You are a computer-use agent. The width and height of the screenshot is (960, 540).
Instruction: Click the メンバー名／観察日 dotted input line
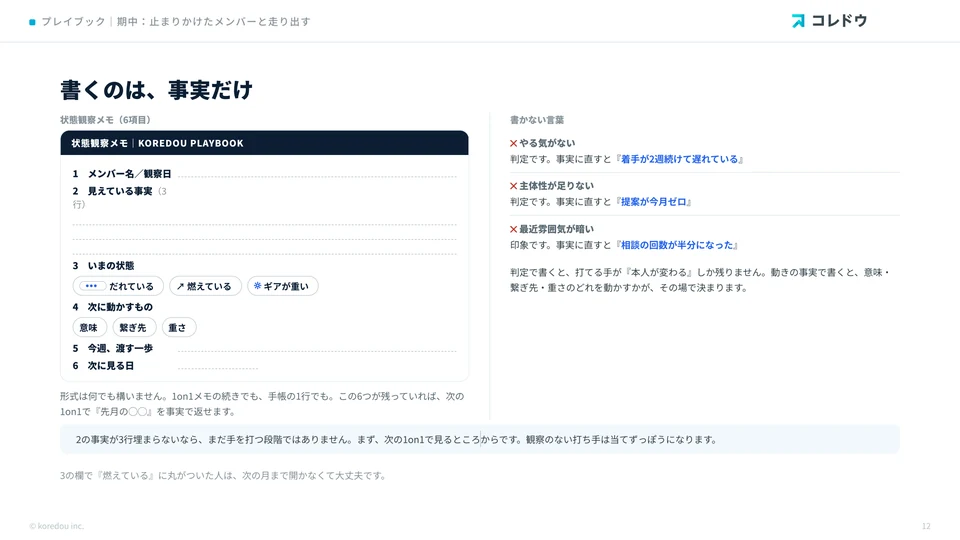(x=317, y=176)
